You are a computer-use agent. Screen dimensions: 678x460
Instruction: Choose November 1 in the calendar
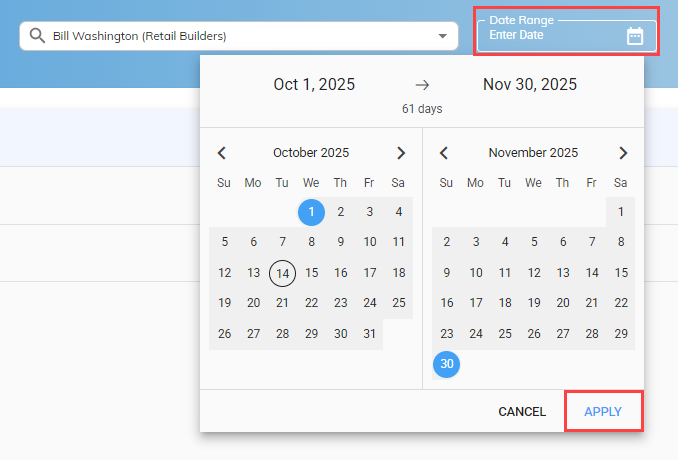pyautogui.click(x=620, y=212)
